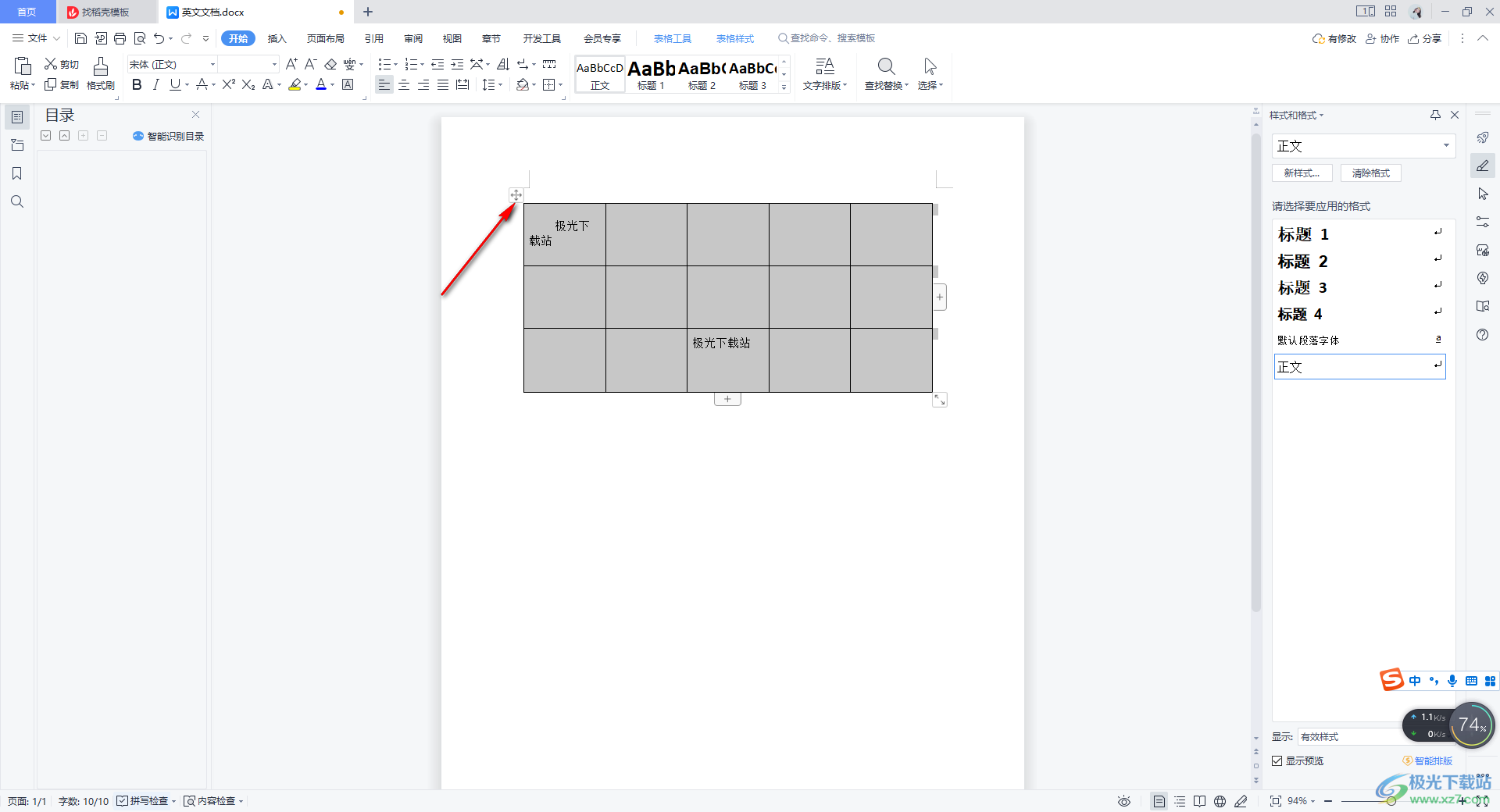Increase paragraph indent

[457, 64]
